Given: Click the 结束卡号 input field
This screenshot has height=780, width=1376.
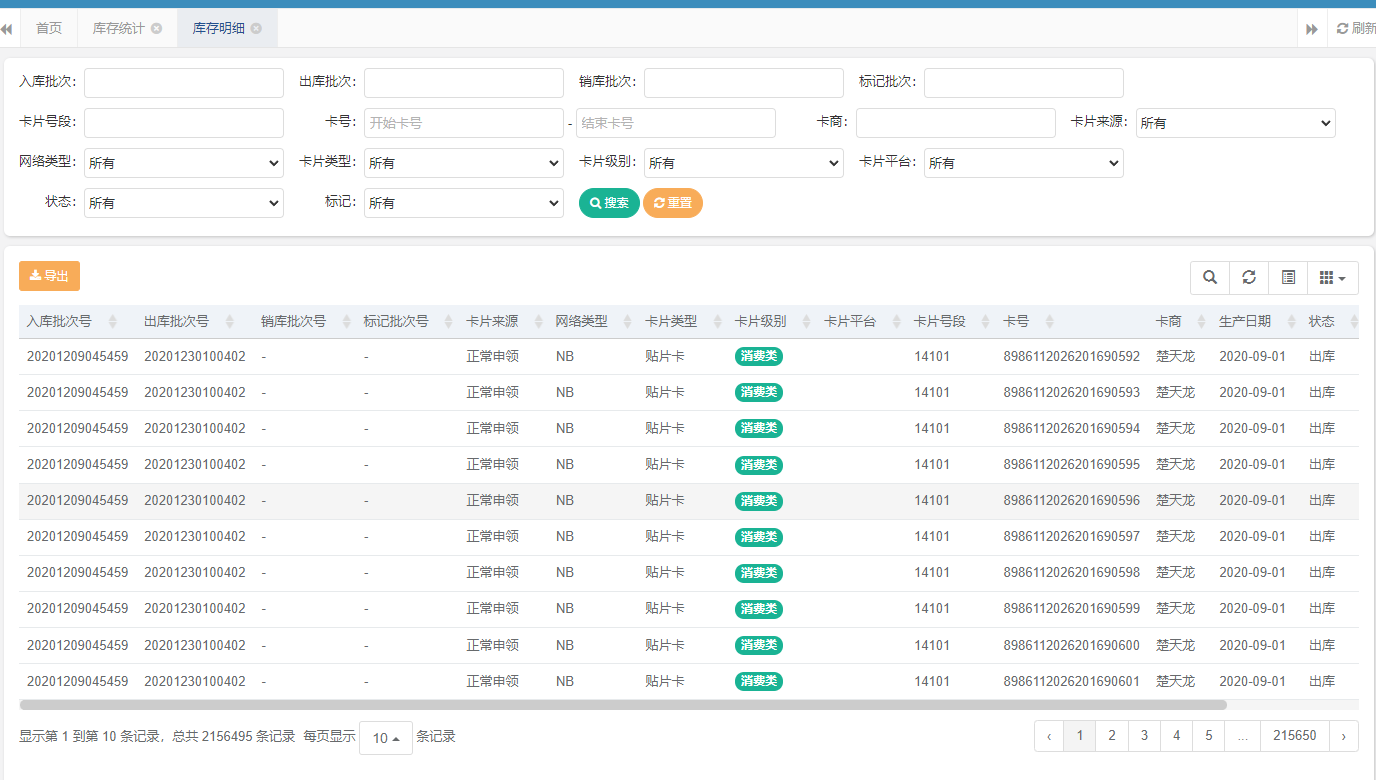Looking at the screenshot, I should 676,123.
